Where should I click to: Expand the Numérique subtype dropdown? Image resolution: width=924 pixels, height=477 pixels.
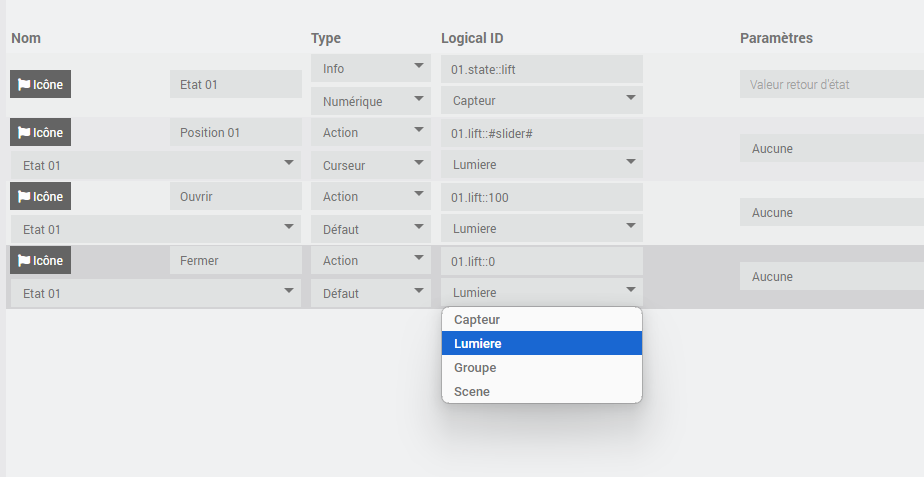[370, 101]
